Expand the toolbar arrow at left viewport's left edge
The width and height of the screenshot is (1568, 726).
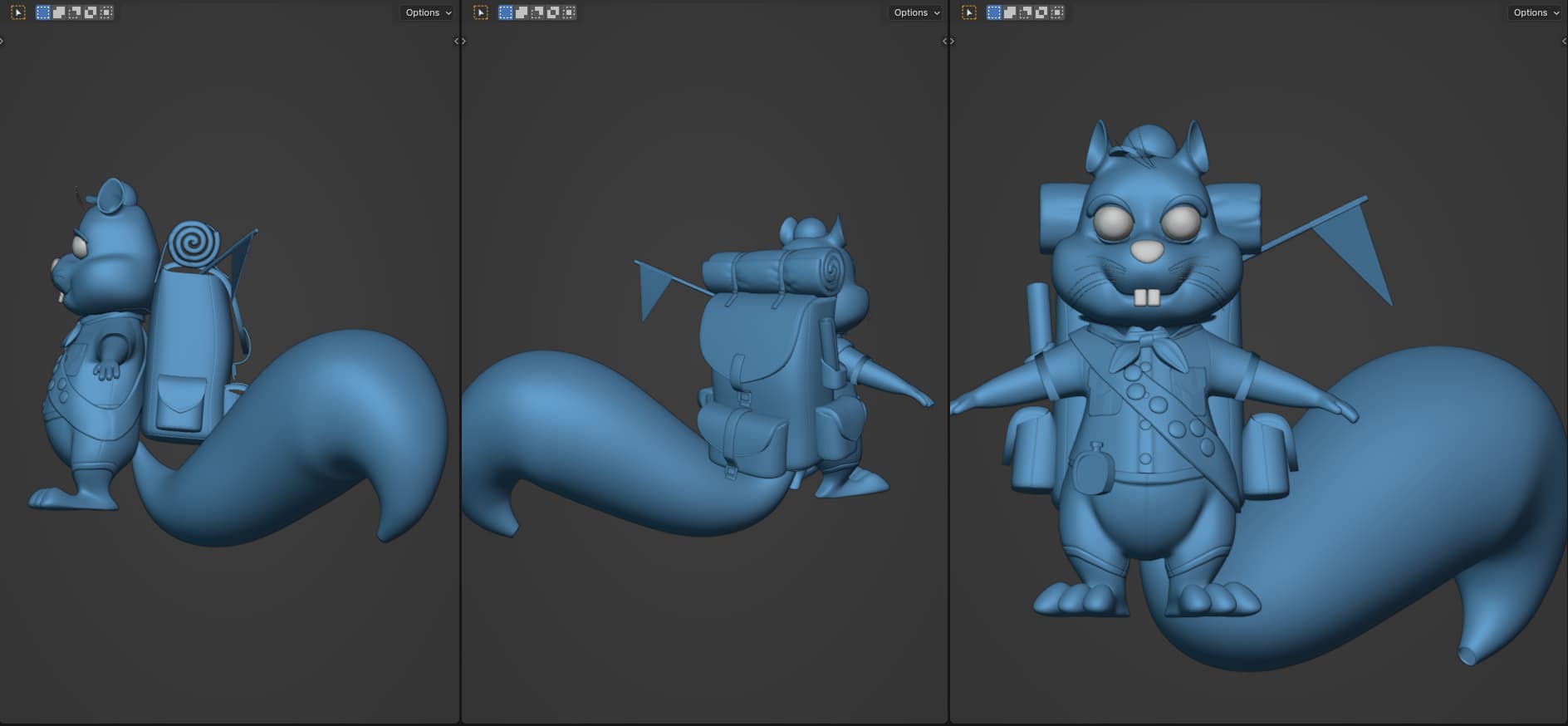pyautogui.click(x=2, y=41)
